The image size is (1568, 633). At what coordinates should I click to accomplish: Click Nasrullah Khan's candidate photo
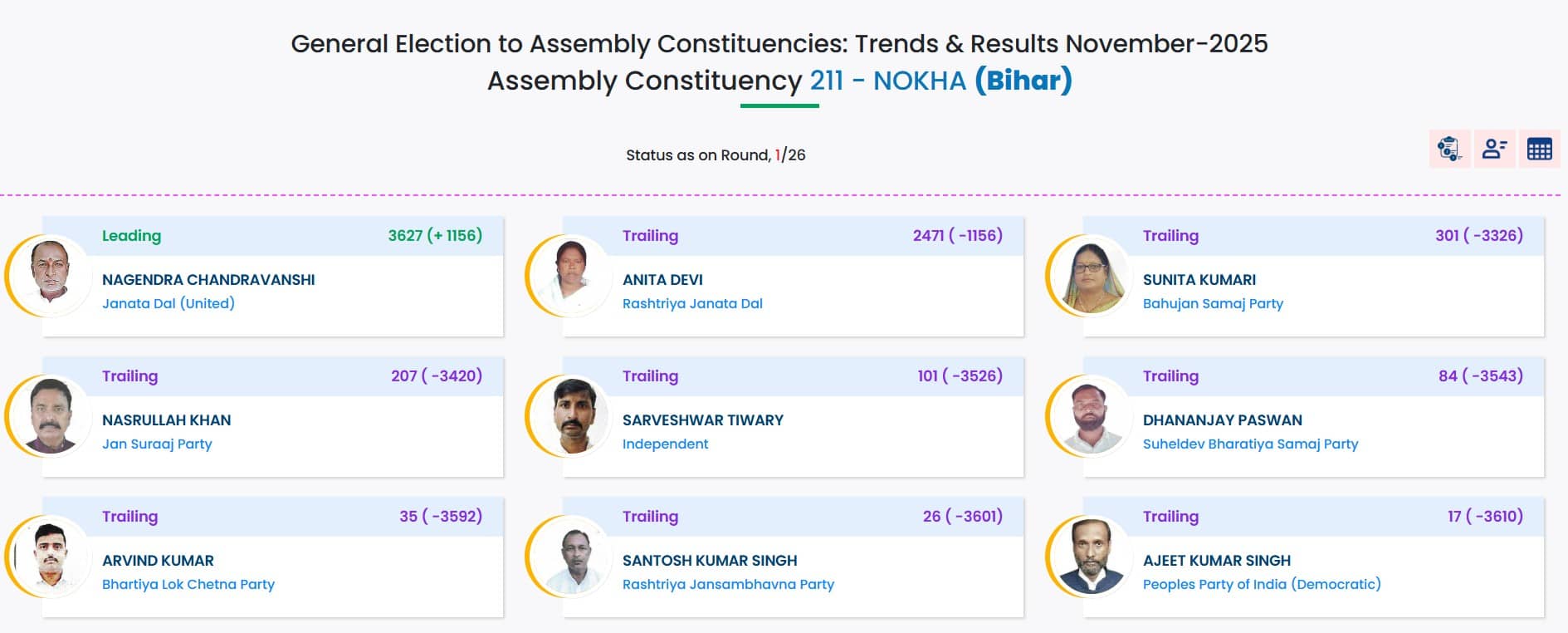pyautogui.click(x=50, y=415)
